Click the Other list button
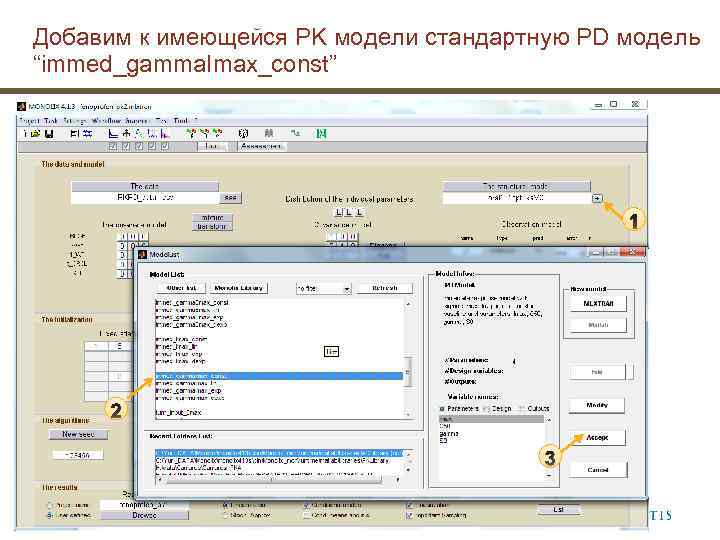The image size is (720, 540). pos(181,288)
